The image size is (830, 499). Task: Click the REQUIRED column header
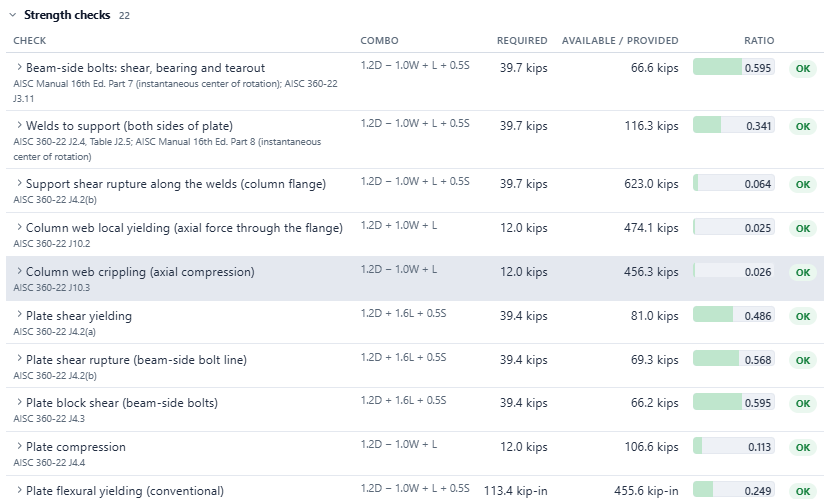point(522,41)
